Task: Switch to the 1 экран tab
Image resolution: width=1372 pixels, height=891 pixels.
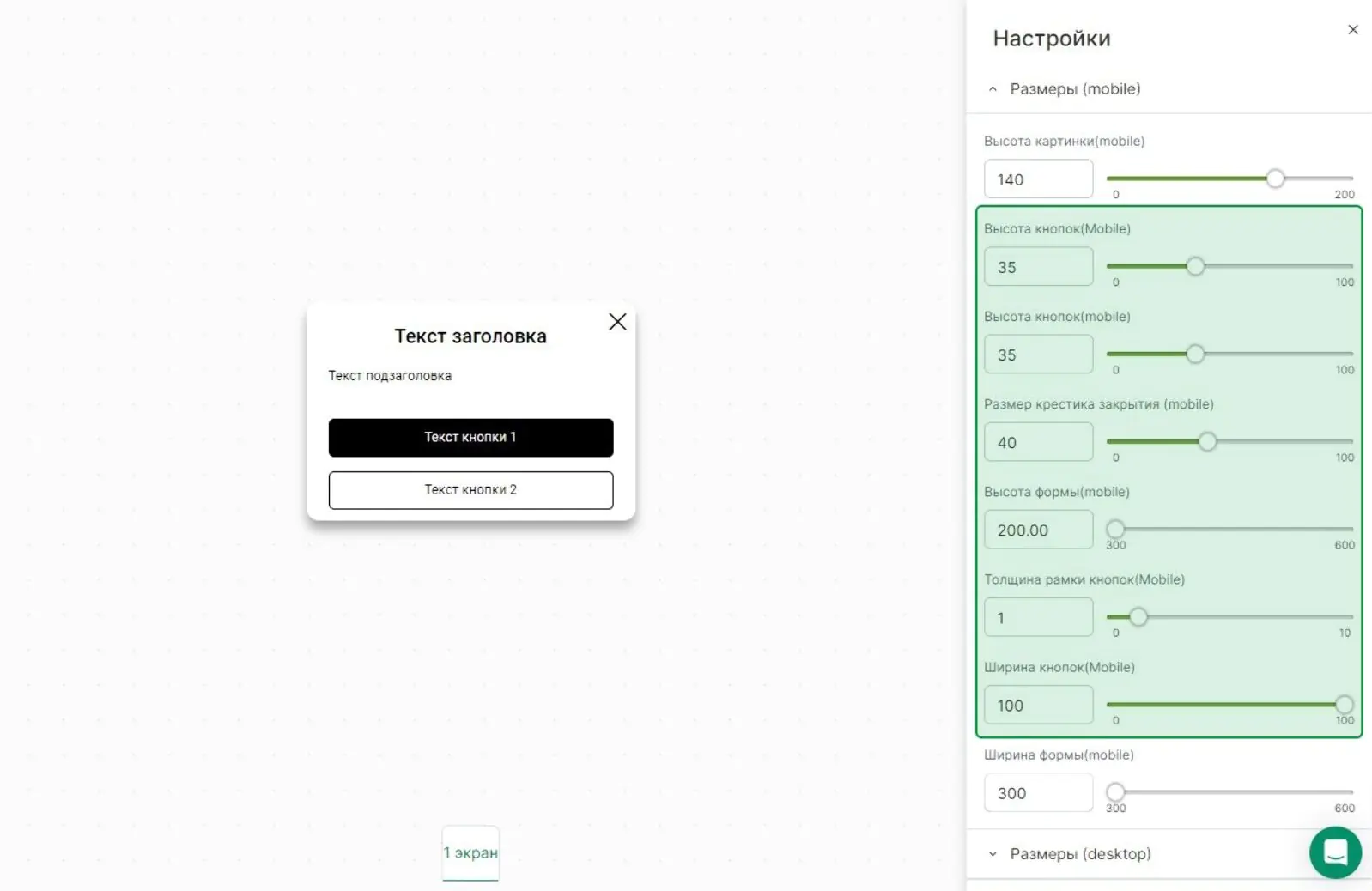Action: (x=470, y=853)
